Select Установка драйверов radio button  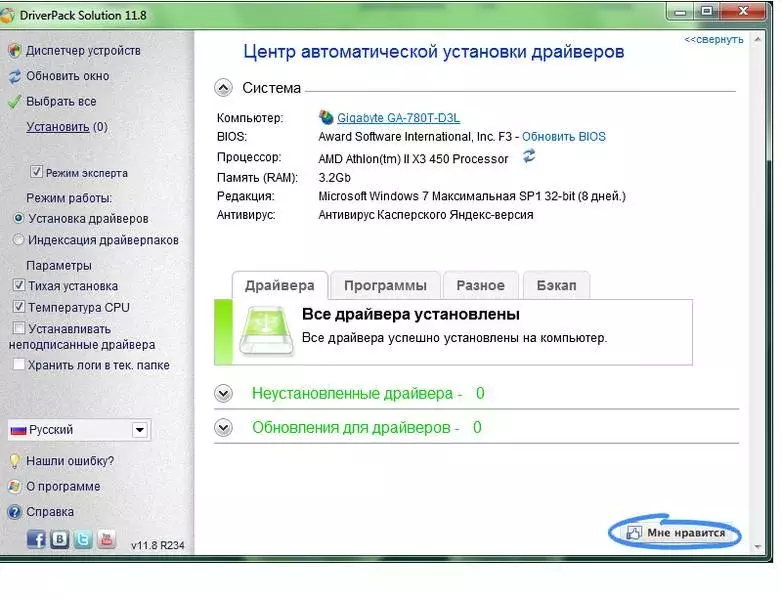pos(18,218)
